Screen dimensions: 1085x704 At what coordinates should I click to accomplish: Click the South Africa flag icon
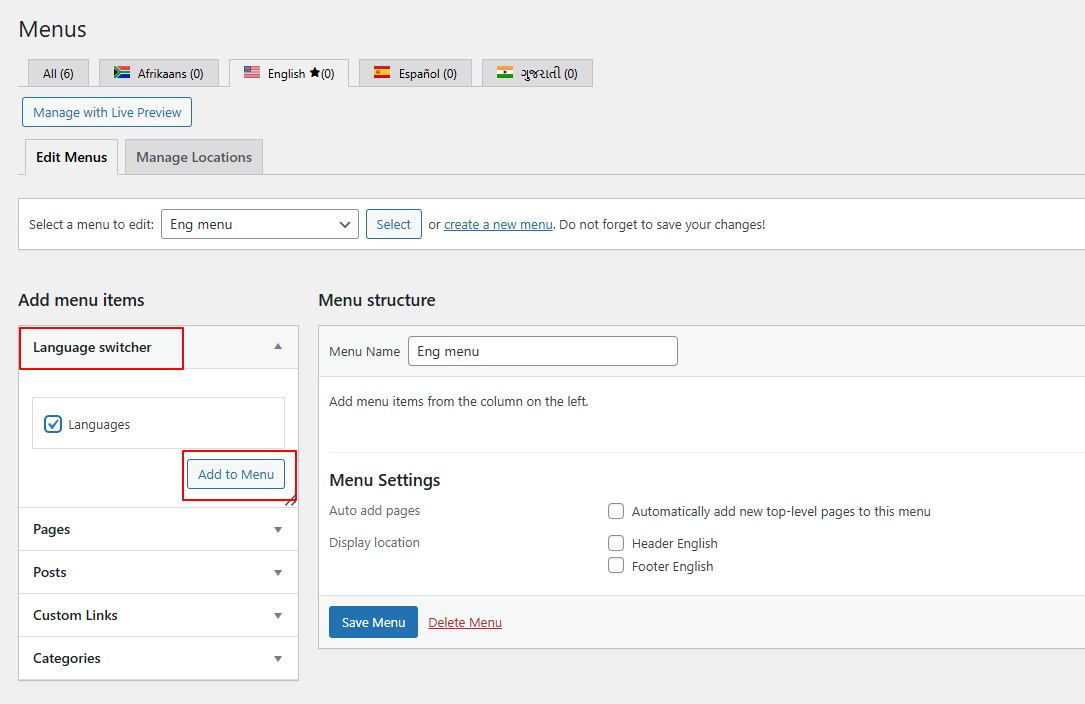click(122, 73)
